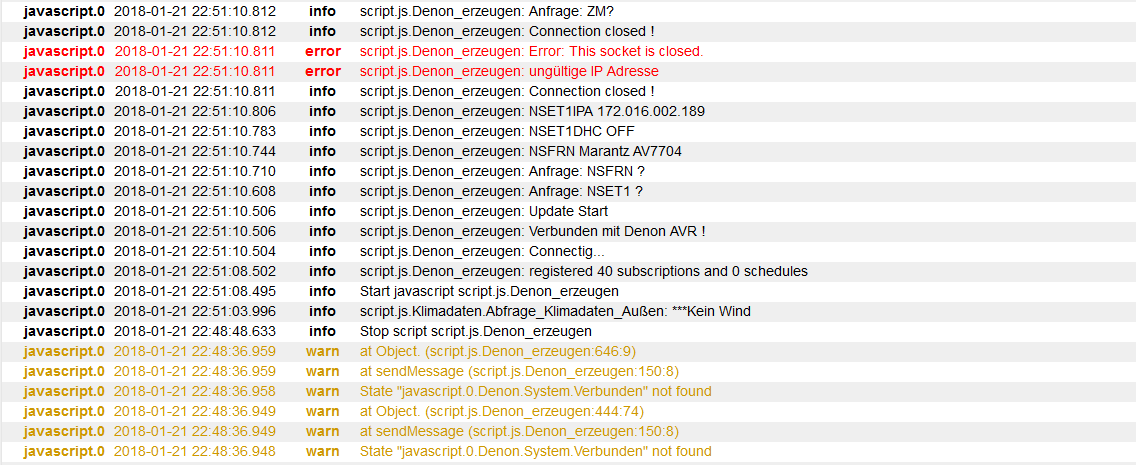This screenshot has height=465, width=1136.
Task: Select the 'ungültige IP Adresse' error message
Action: [509, 71]
